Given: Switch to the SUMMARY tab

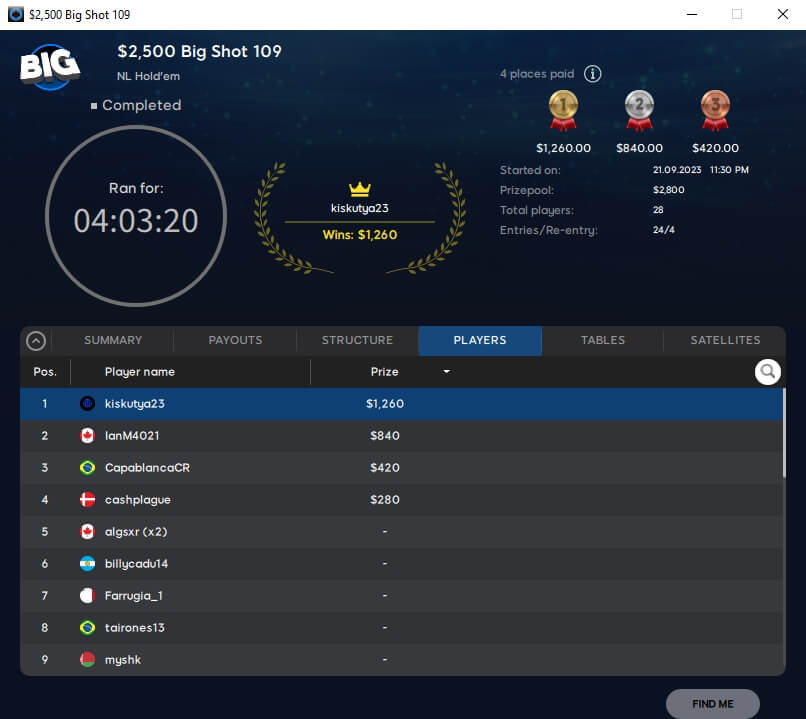Looking at the screenshot, I should pos(113,340).
